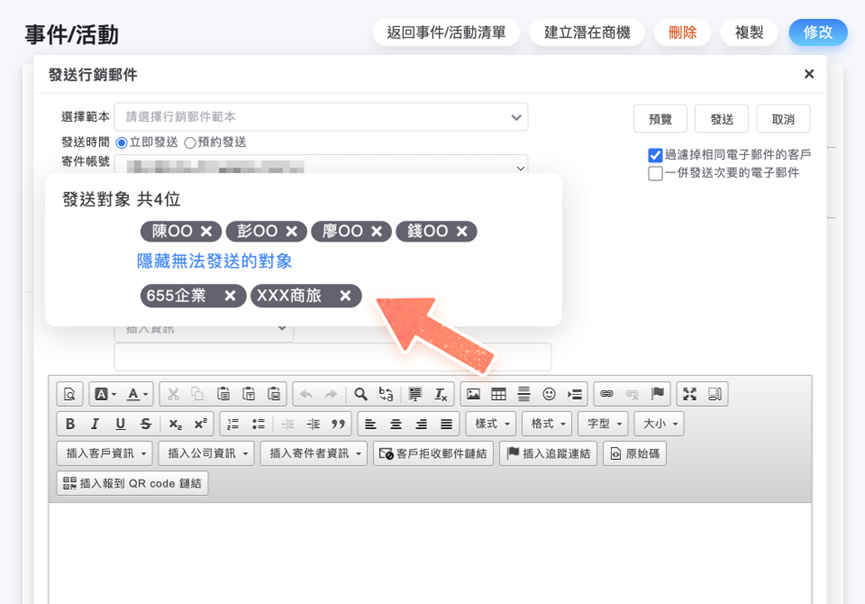Click the insert link icon
This screenshot has height=604, width=865.
click(606, 394)
